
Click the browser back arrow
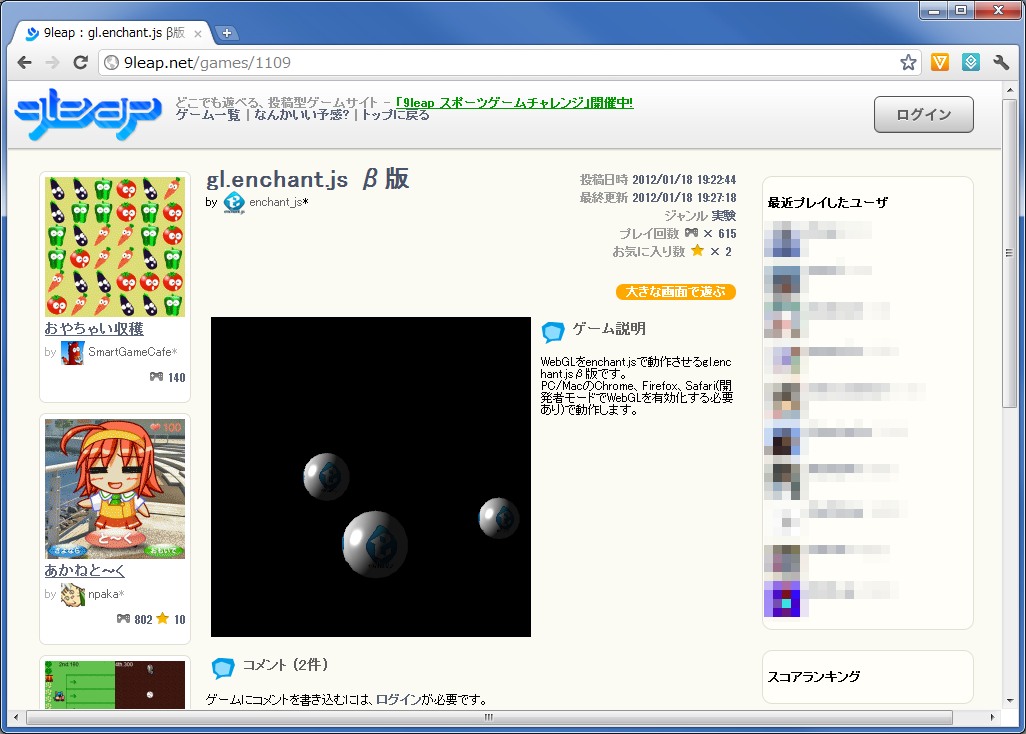[24, 62]
